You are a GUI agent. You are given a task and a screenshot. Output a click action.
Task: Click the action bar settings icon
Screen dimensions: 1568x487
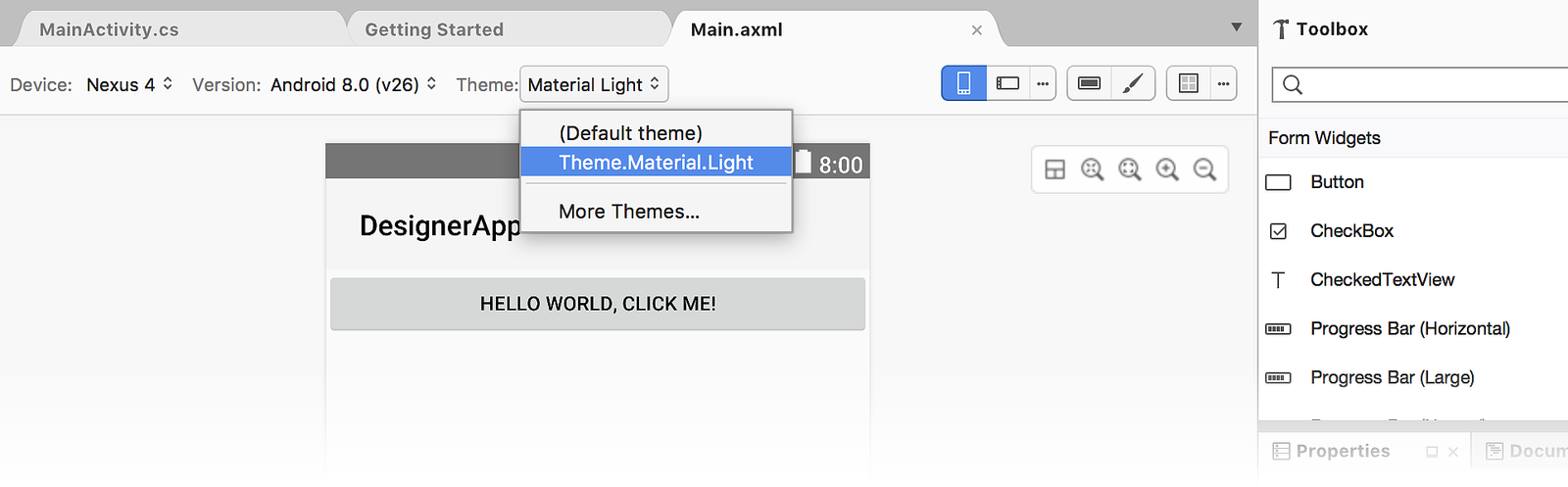(1089, 83)
